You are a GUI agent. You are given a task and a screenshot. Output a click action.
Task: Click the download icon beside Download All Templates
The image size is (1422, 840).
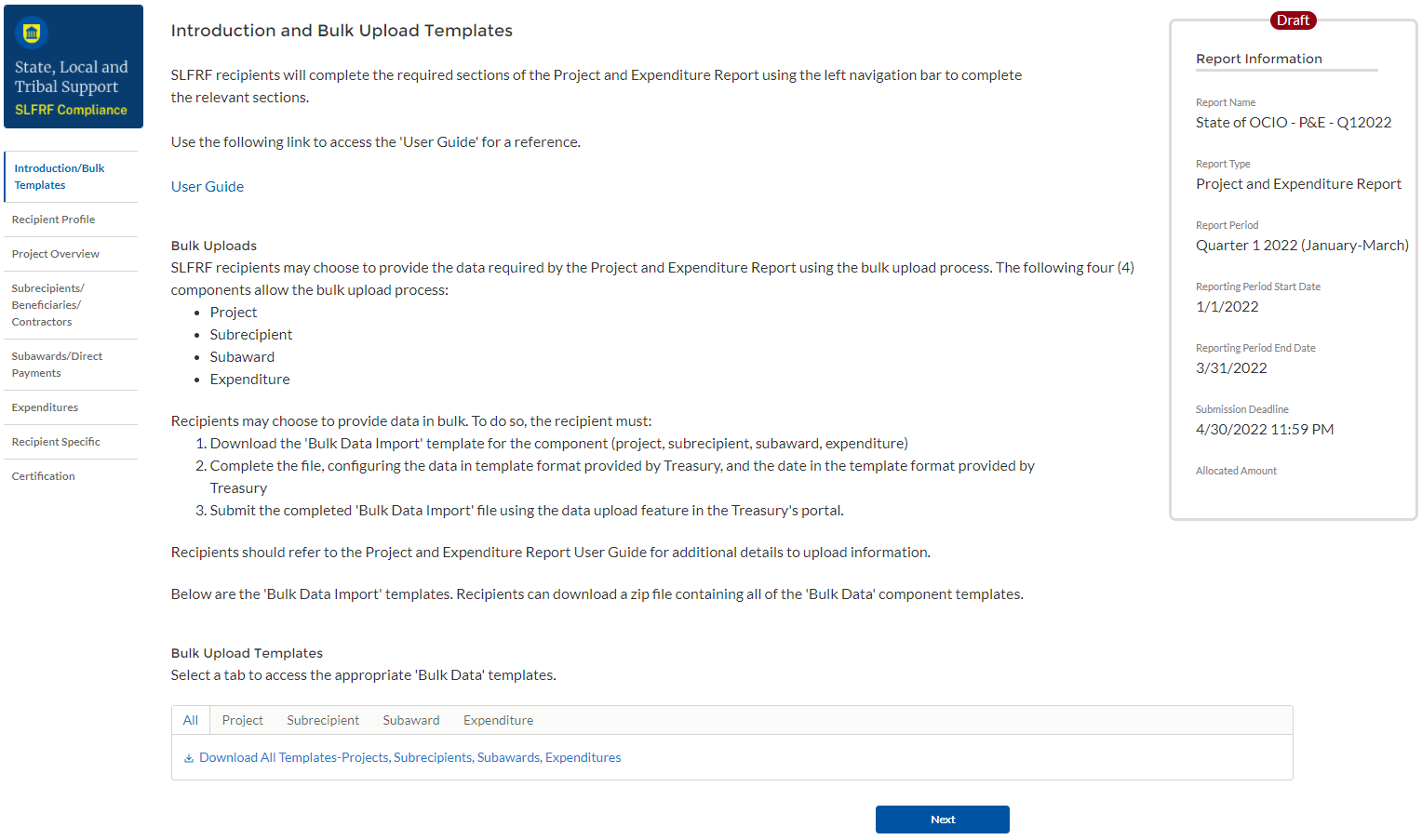tap(189, 758)
